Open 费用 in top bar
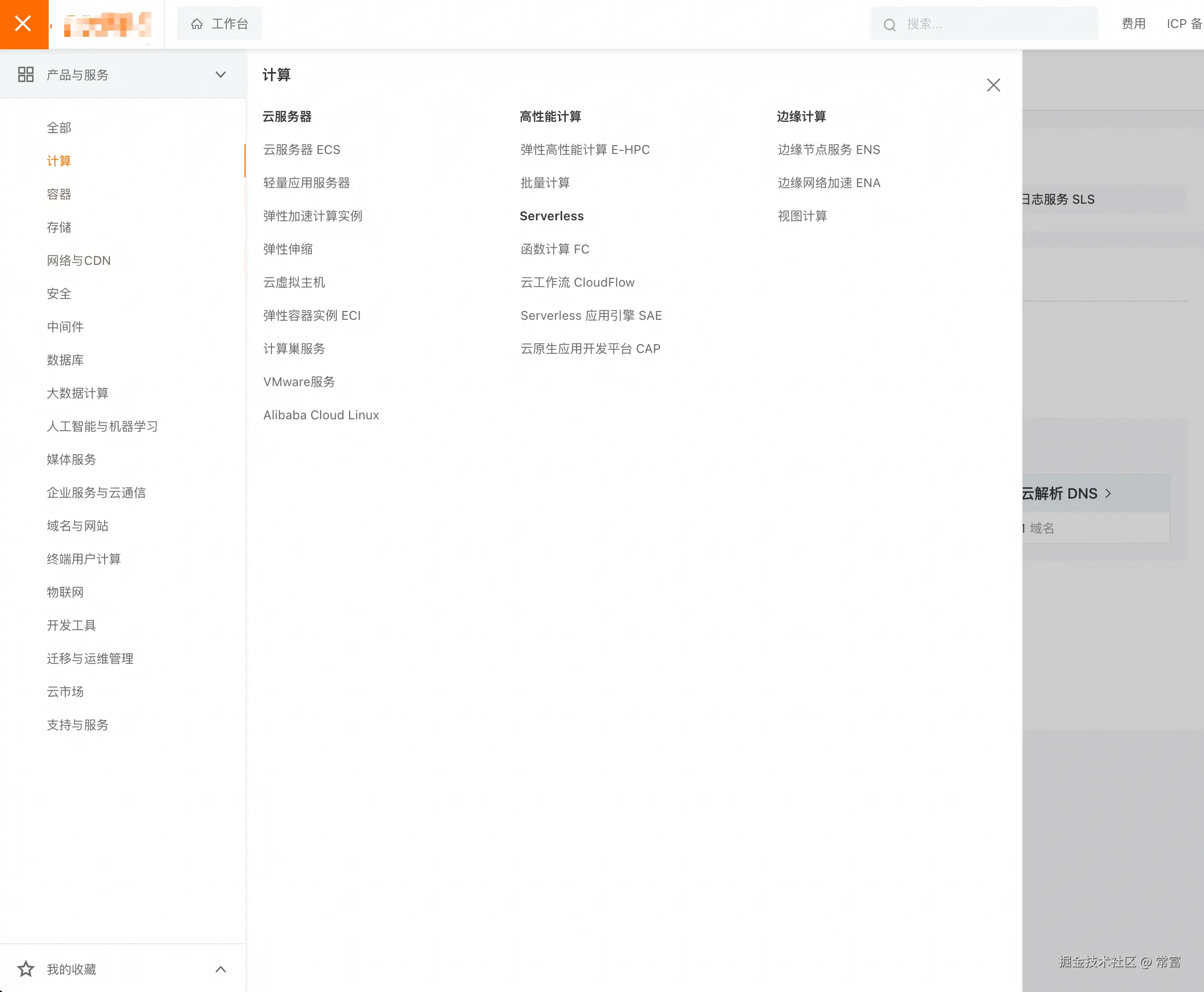 click(1133, 24)
